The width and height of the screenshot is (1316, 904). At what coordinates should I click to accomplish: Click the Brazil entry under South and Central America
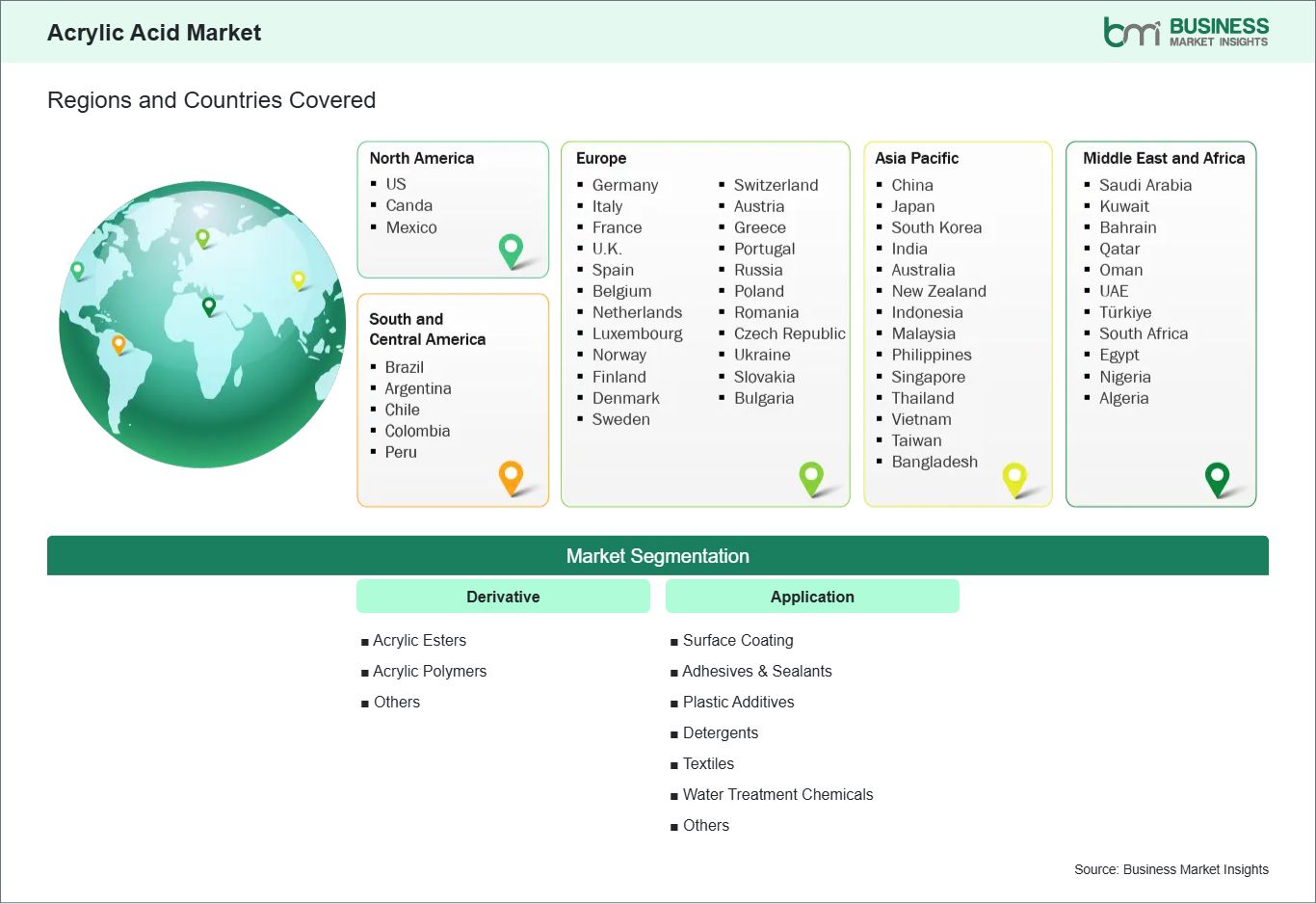[404, 367]
